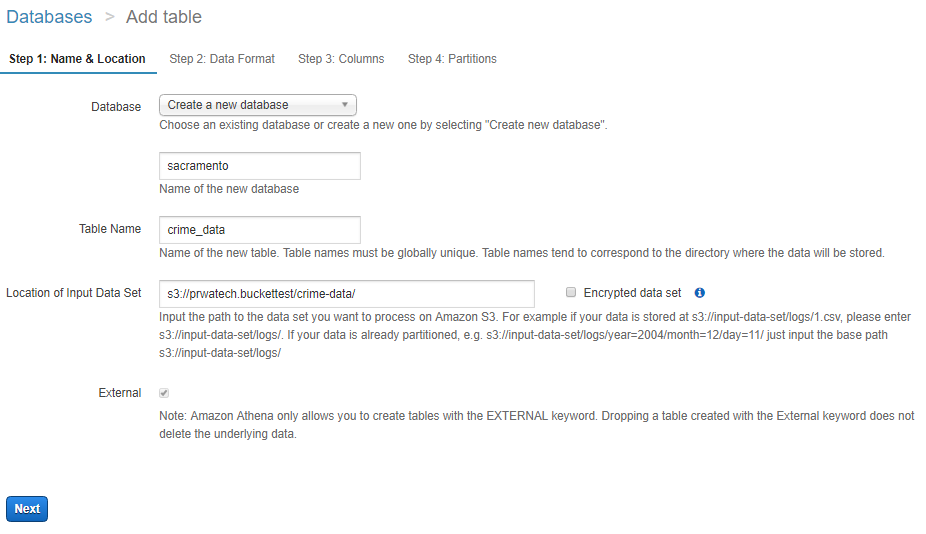
Task: Click the dropdown arrow on Create a new database
Action: [344, 105]
